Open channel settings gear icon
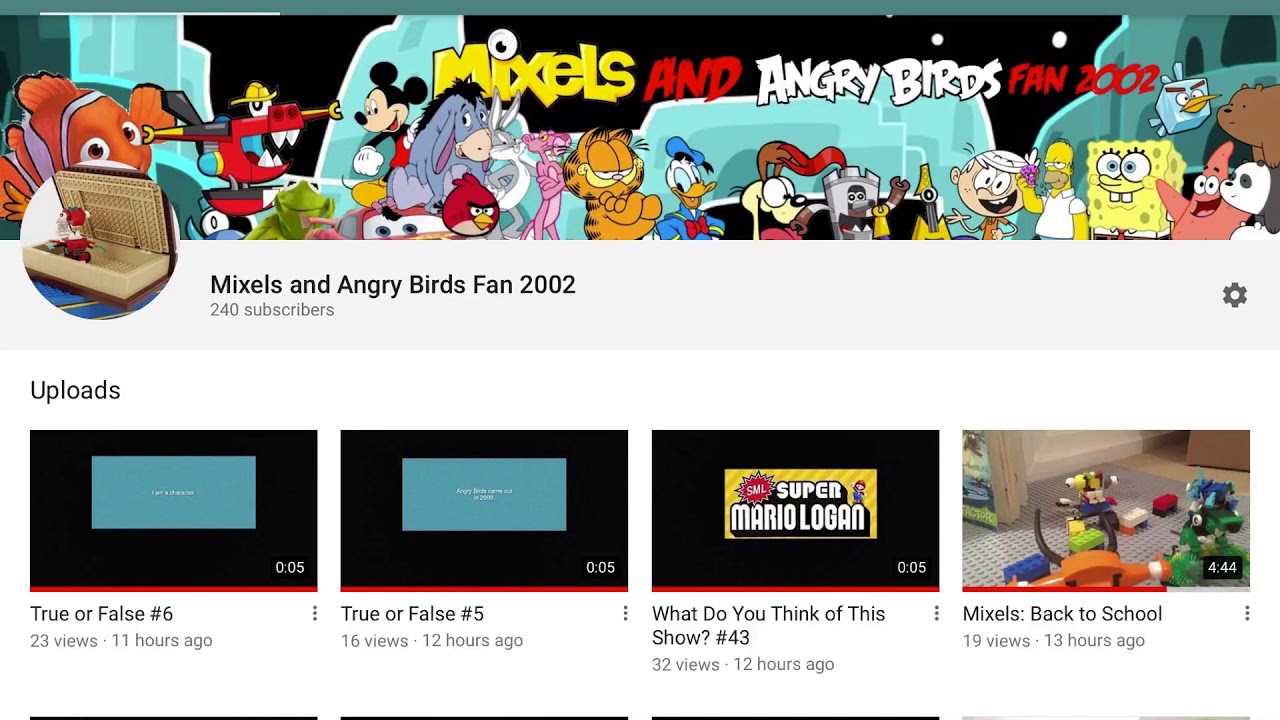Viewport: 1280px width, 720px height. [x=1235, y=295]
